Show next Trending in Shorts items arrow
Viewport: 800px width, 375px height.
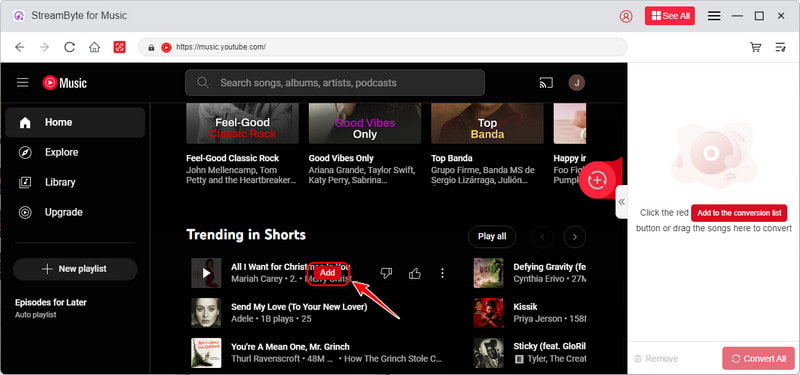(x=574, y=237)
